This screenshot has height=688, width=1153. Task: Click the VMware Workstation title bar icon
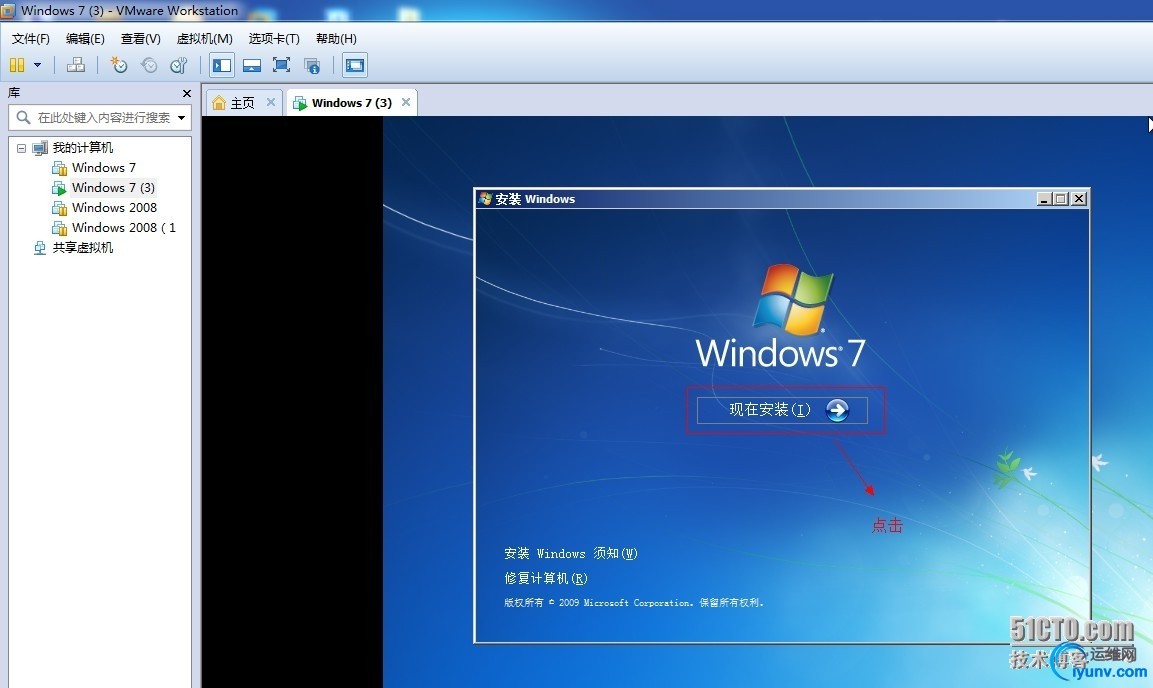[8, 10]
